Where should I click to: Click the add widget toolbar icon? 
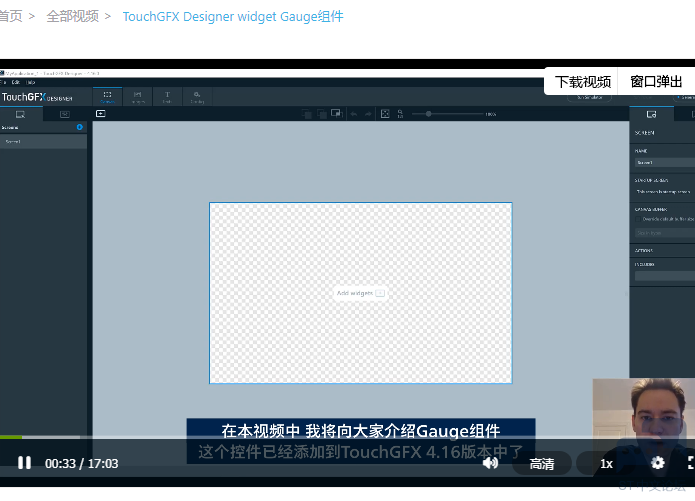(x=101, y=114)
